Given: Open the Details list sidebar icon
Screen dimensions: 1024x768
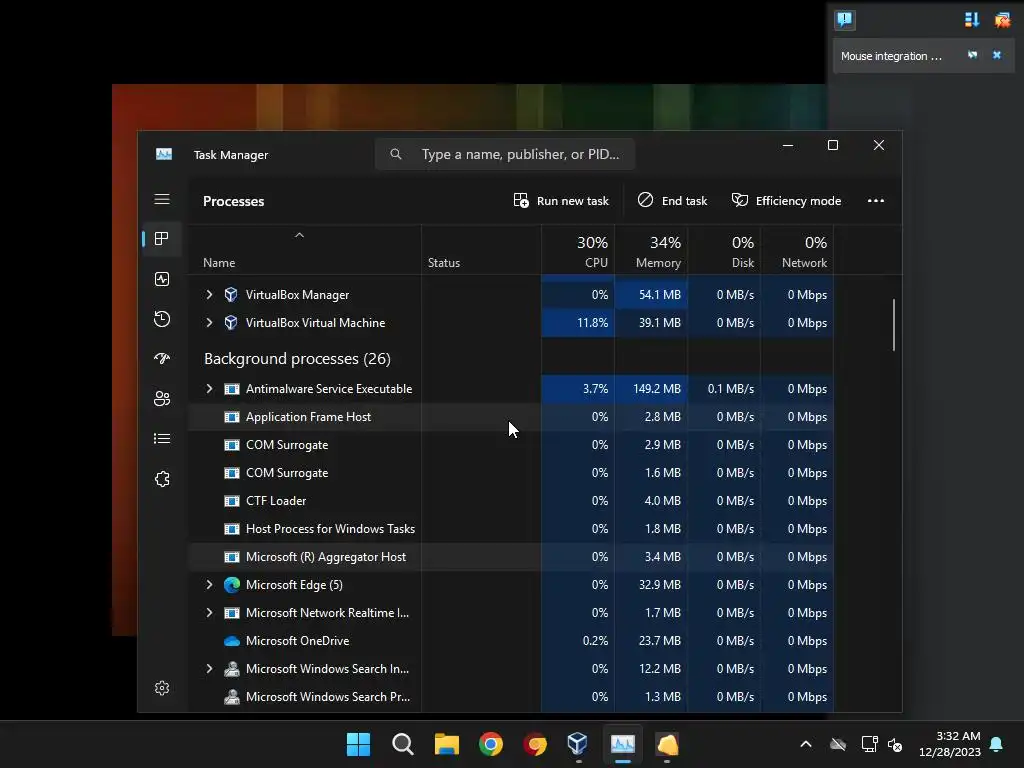Looking at the screenshot, I should click(162, 439).
